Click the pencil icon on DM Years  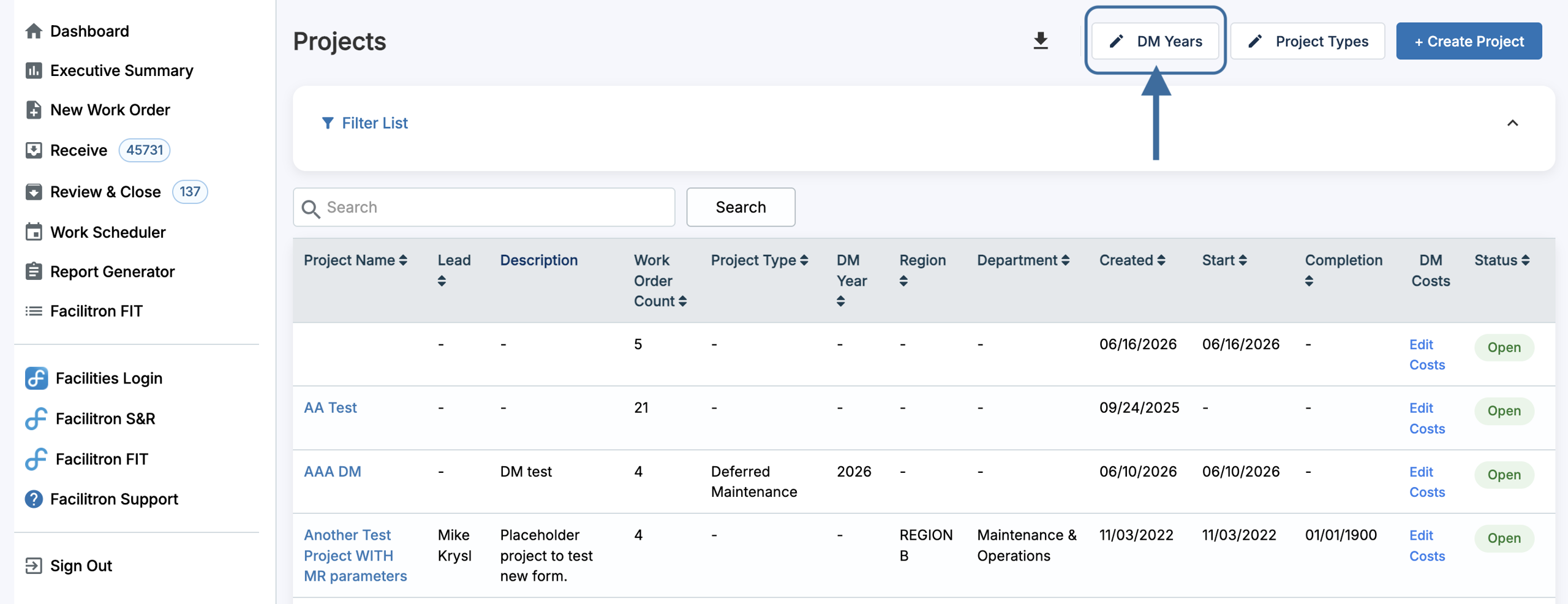pyautogui.click(x=1117, y=41)
